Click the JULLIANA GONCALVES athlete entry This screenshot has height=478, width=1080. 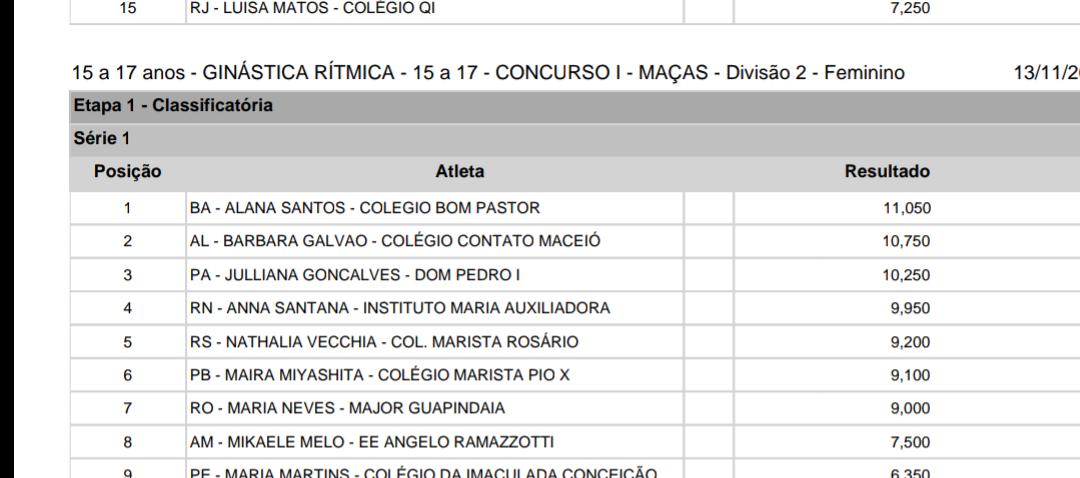click(343, 275)
